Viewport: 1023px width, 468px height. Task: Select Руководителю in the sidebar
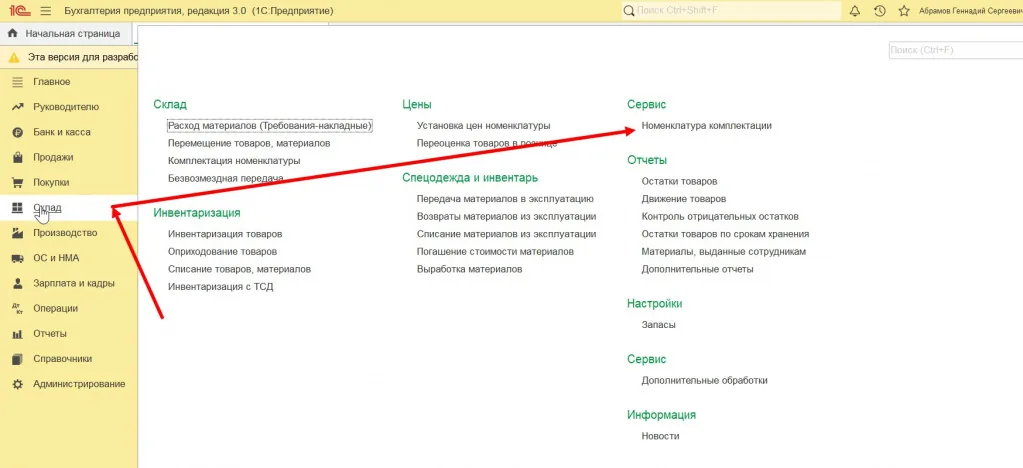(66, 107)
